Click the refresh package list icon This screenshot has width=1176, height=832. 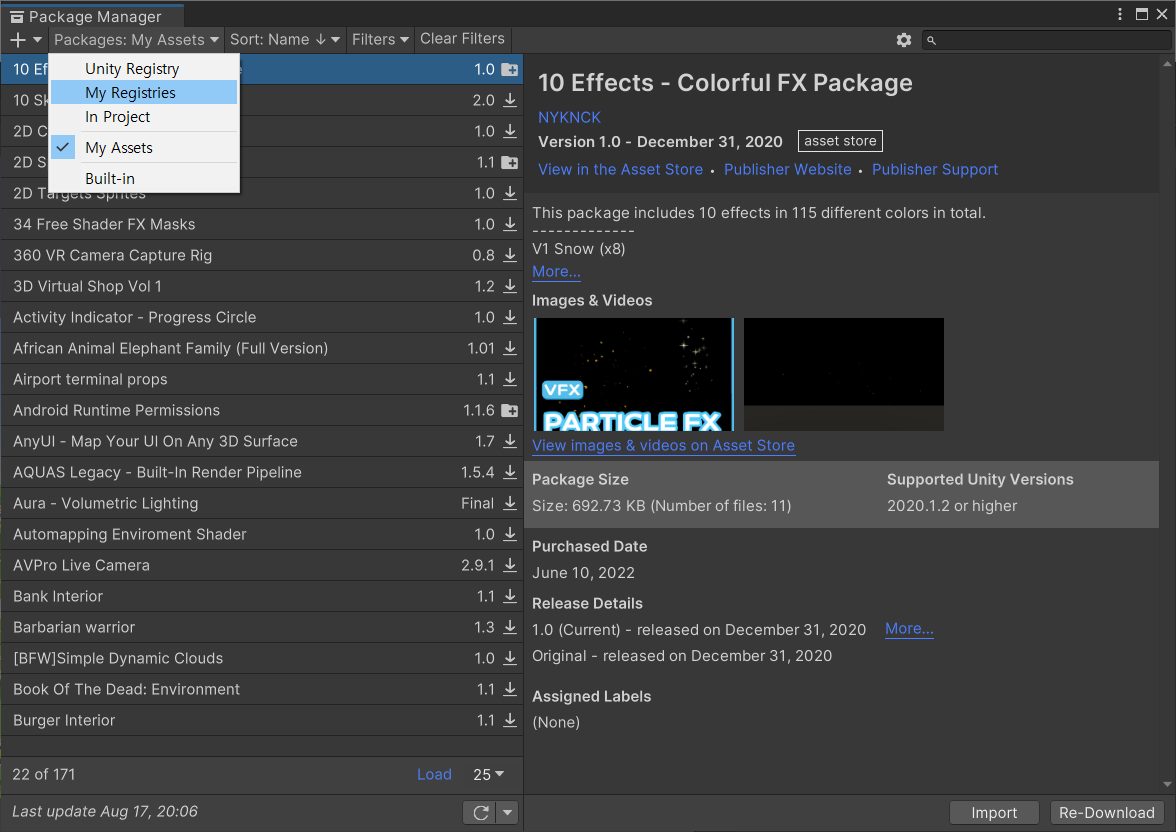pos(481,812)
